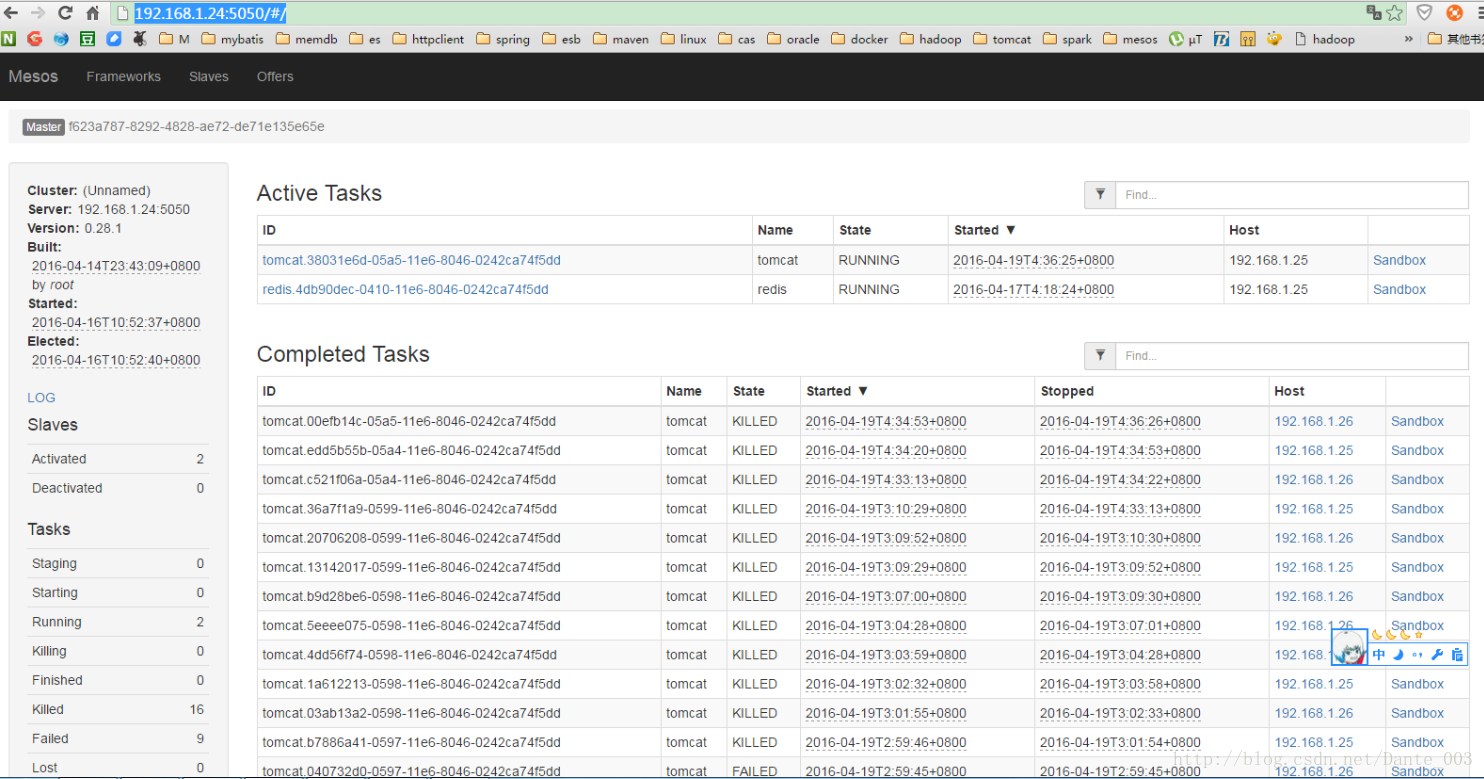Click the Active Tasks Find field
Screen dimensions: 1484x779
(1292, 195)
